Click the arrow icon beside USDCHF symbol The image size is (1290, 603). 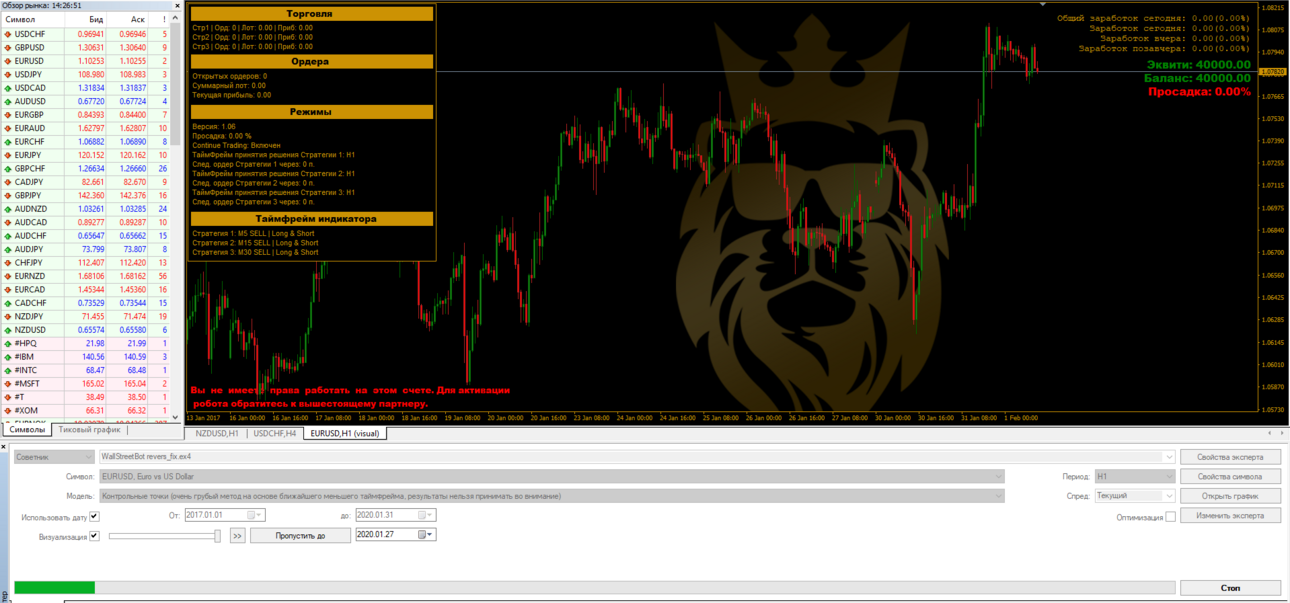(7, 34)
